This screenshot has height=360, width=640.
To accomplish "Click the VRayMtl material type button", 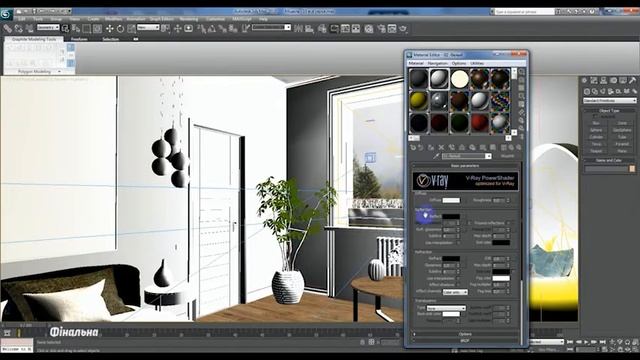I will (x=507, y=156).
